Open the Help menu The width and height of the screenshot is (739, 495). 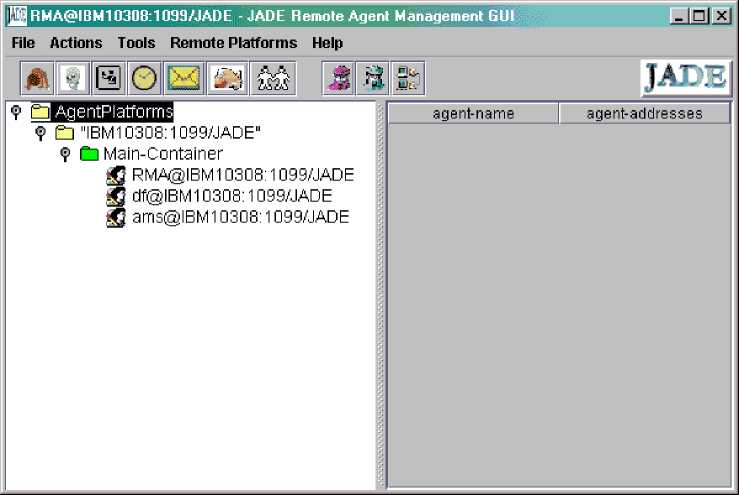coord(327,43)
